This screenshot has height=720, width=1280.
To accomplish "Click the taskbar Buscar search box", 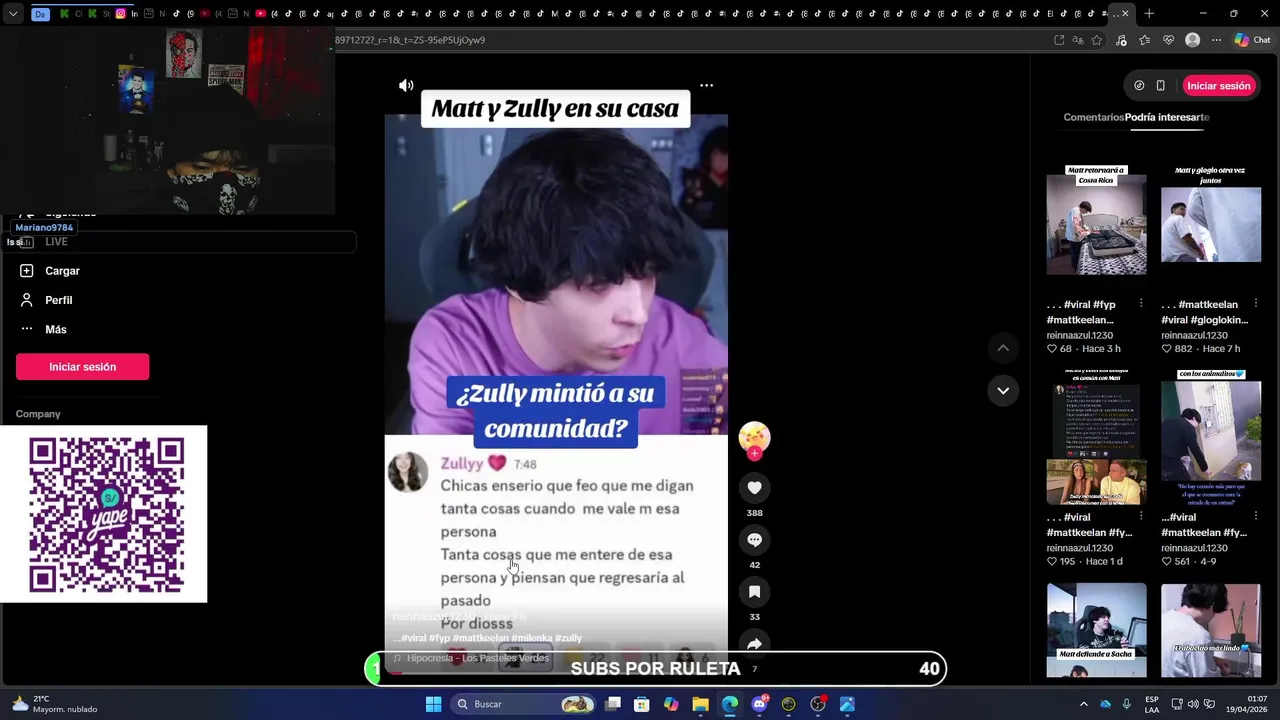I will pyautogui.click(x=524, y=704).
